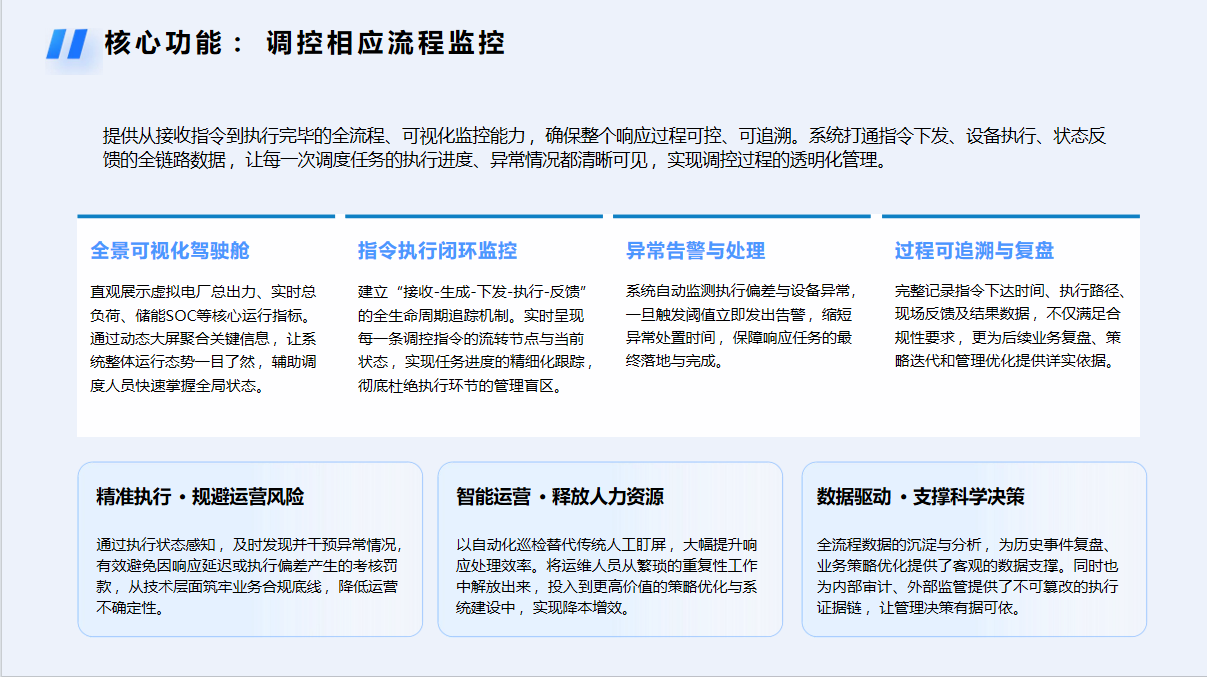Click the paragraph starting 以自动化巡检替代
Image resolution: width=1207 pixels, height=677 pixels.
607,576
